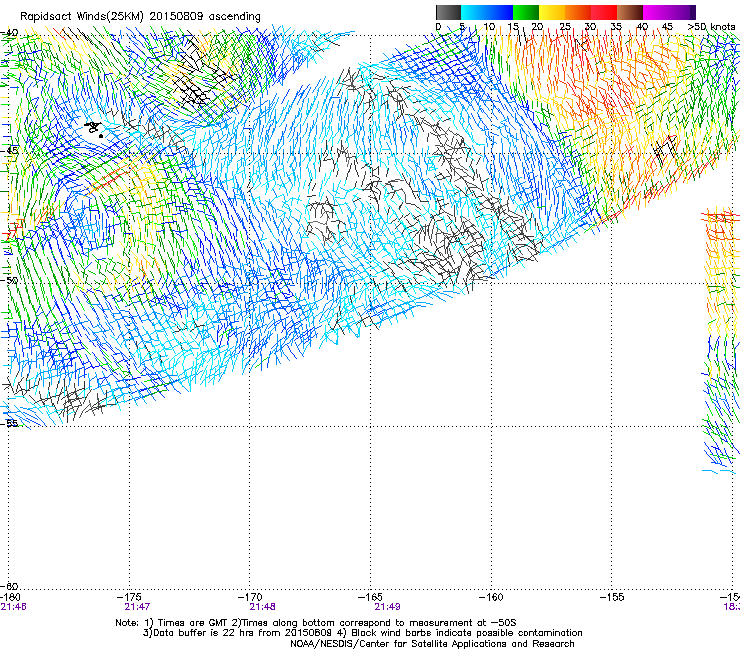Click the '-155' longitude axis label

(614, 597)
